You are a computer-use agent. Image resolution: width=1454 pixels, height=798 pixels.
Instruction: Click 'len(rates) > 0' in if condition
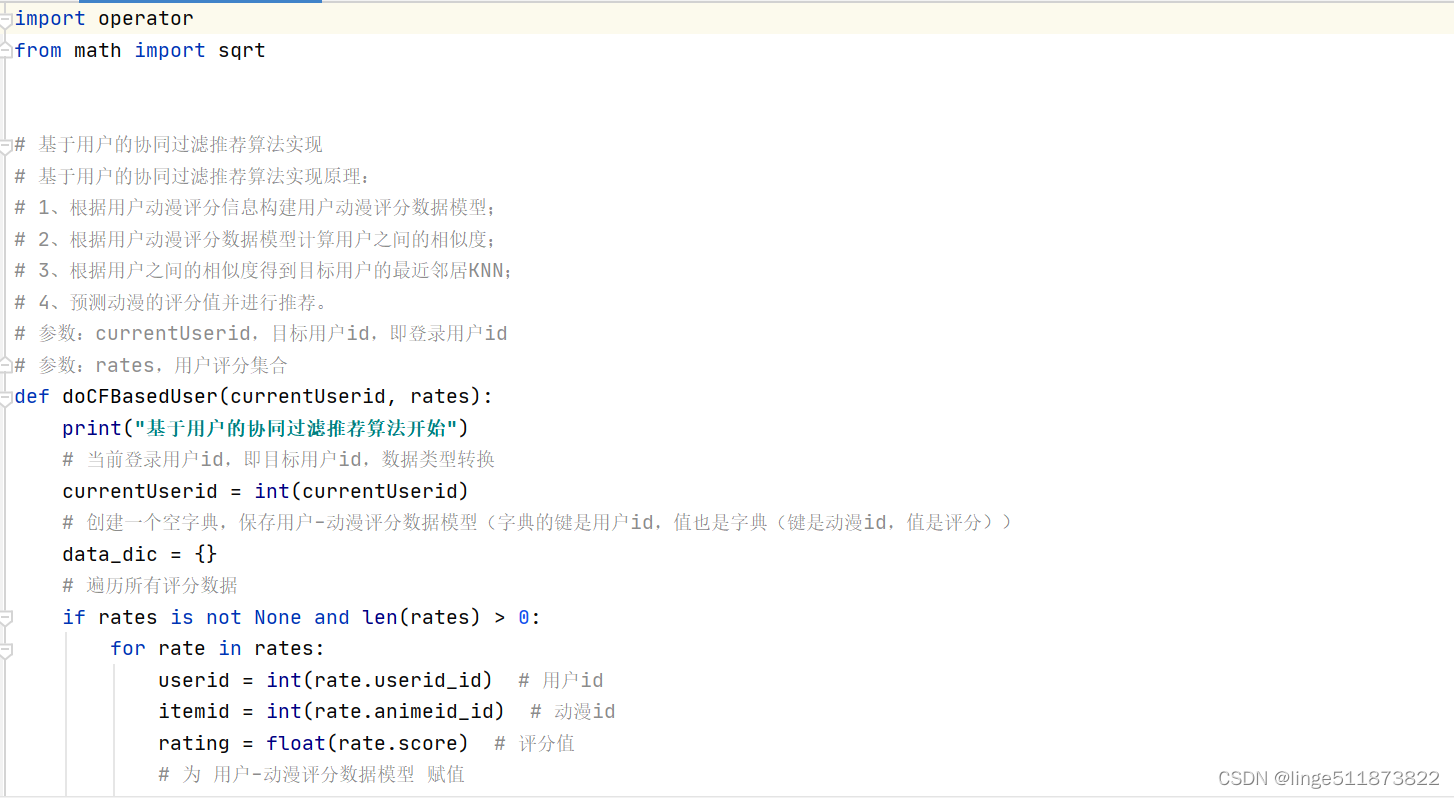[446, 618]
